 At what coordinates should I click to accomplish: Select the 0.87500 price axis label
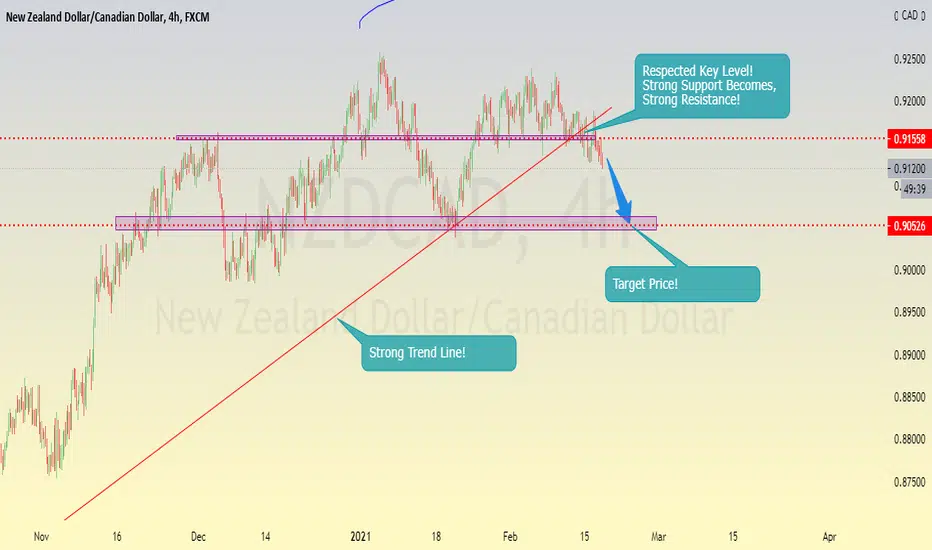(x=909, y=482)
